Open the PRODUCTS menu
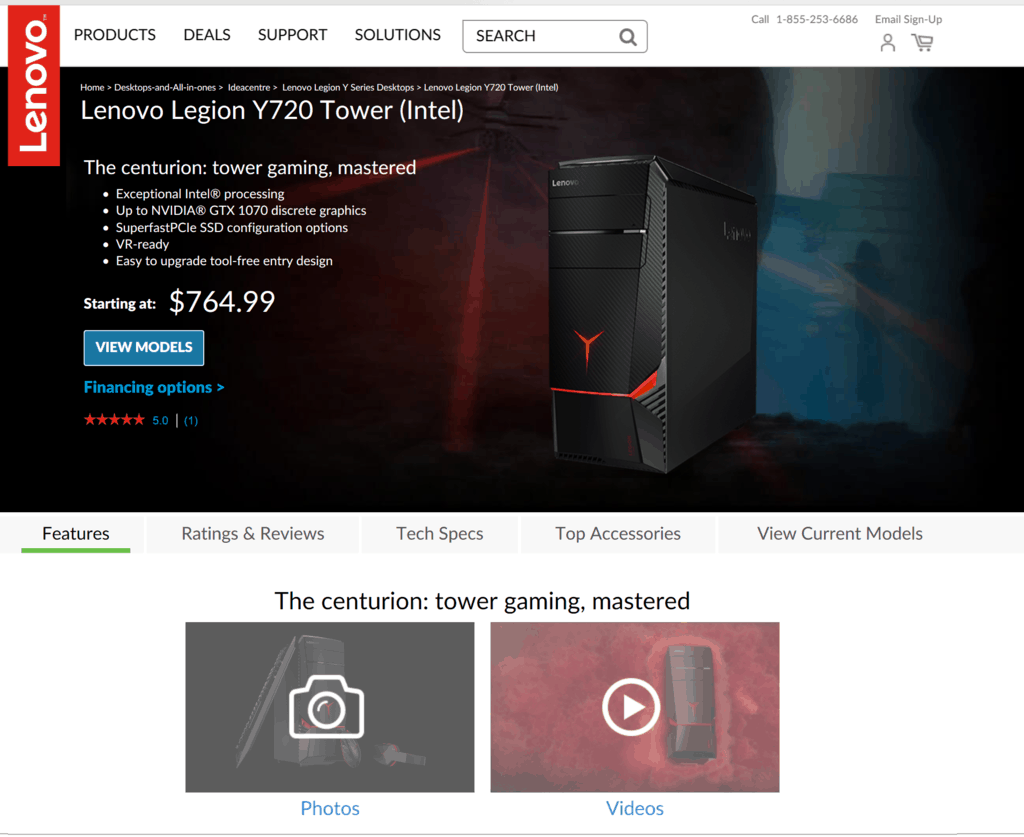This screenshot has width=1024, height=837. [x=115, y=35]
